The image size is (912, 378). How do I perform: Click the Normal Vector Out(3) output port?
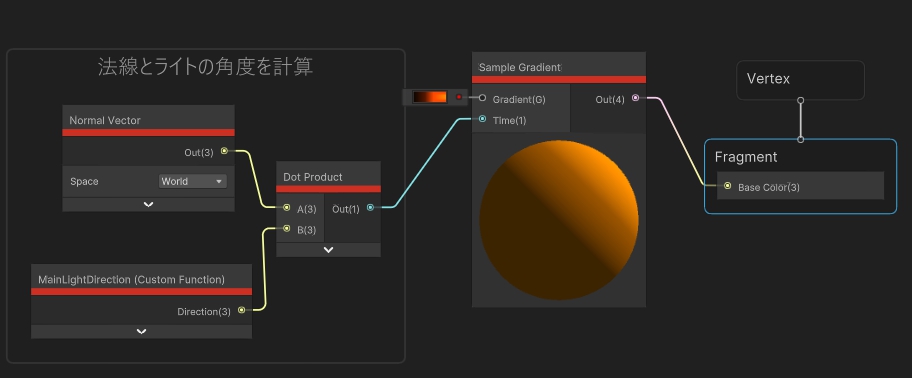pos(225,151)
